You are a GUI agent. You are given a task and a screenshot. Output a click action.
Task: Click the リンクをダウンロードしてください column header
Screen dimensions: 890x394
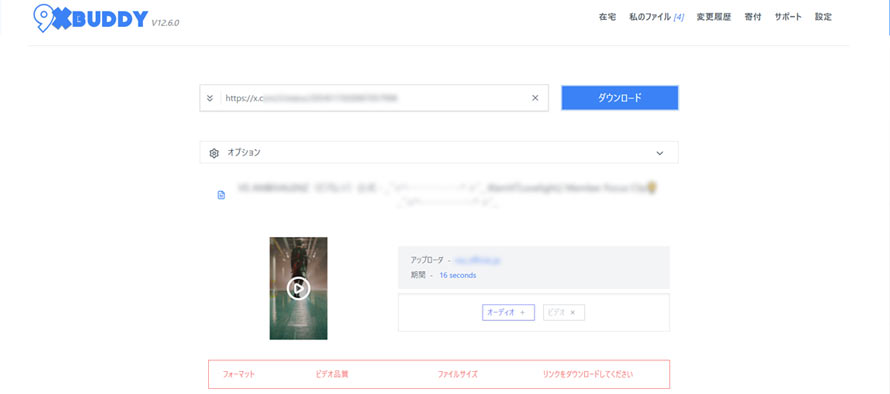tap(587, 374)
